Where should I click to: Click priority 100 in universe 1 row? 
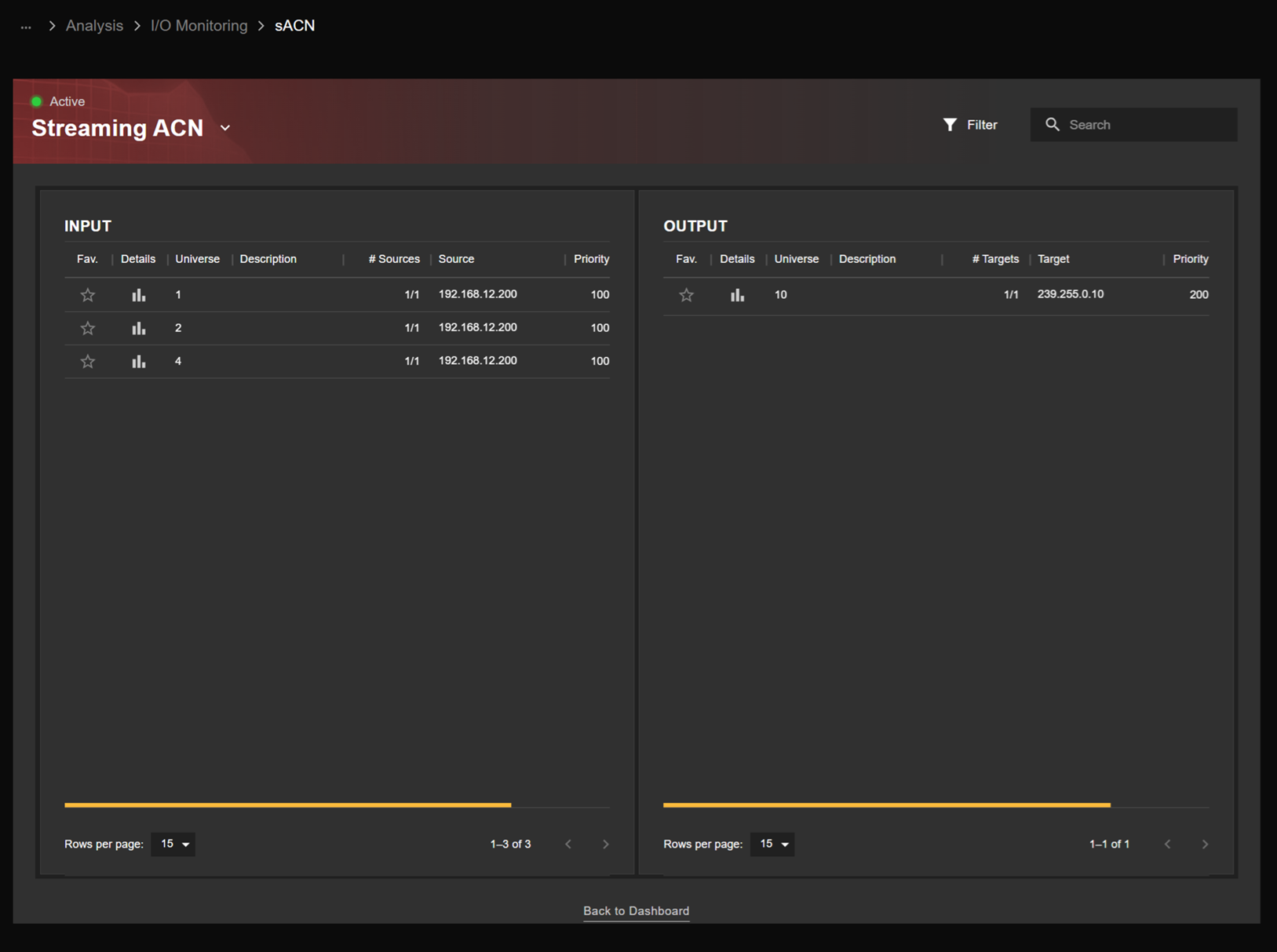tap(600, 294)
